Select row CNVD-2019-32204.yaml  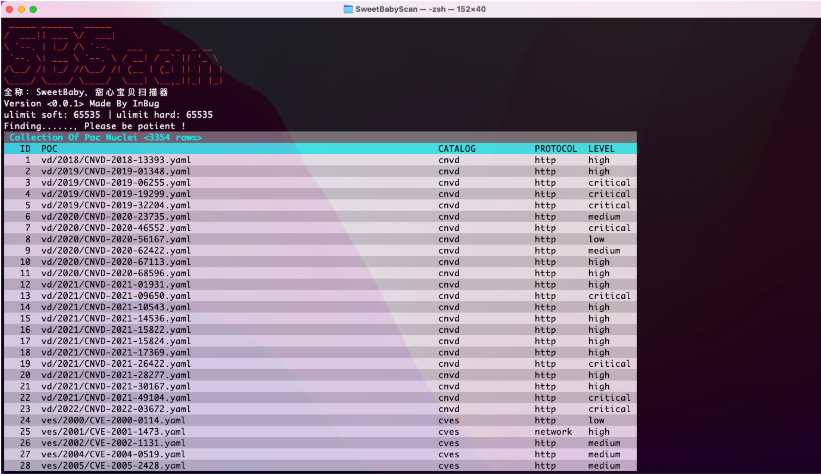click(x=320, y=205)
